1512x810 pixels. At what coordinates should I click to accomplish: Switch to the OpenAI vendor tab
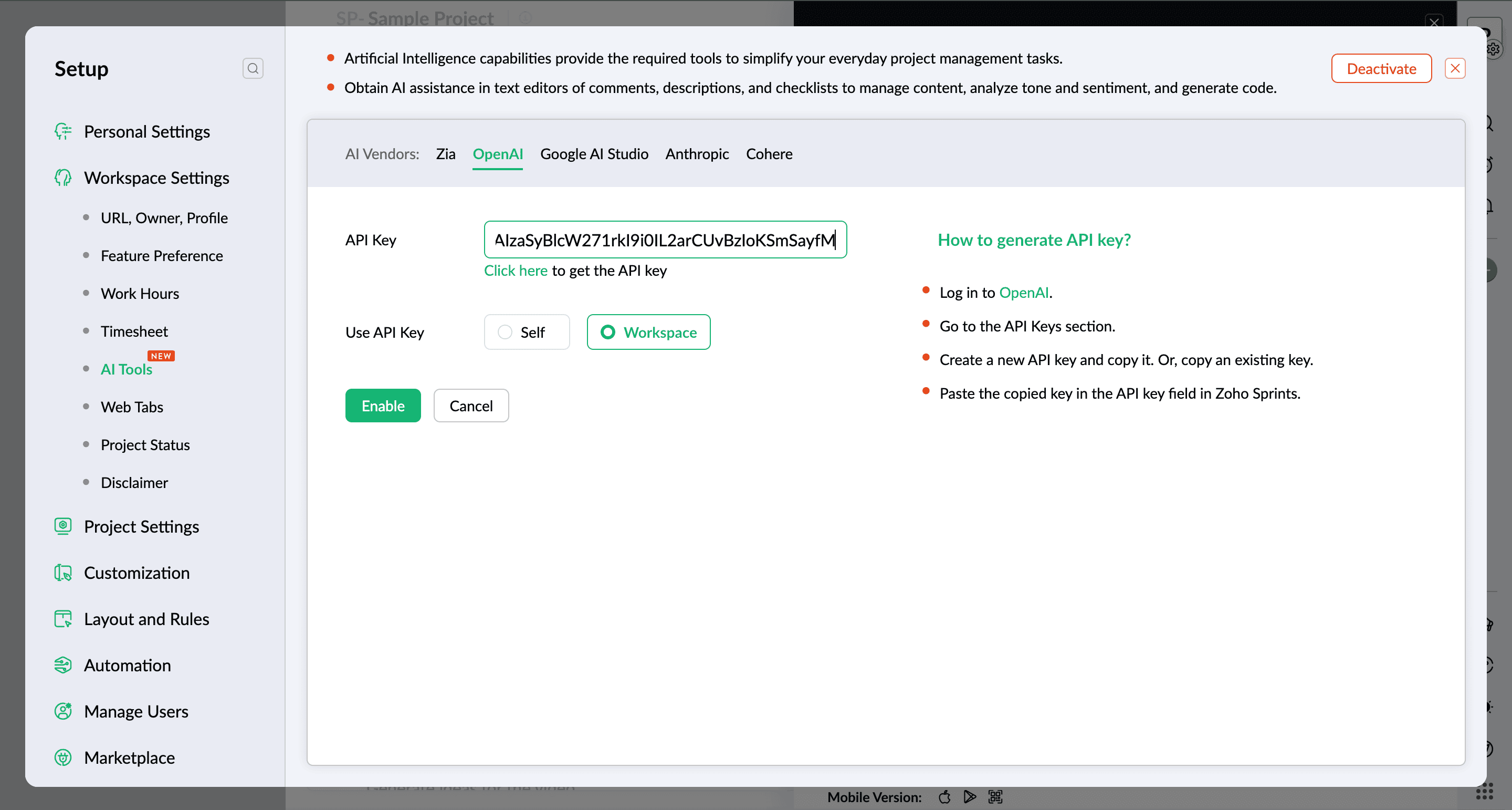[x=498, y=154]
